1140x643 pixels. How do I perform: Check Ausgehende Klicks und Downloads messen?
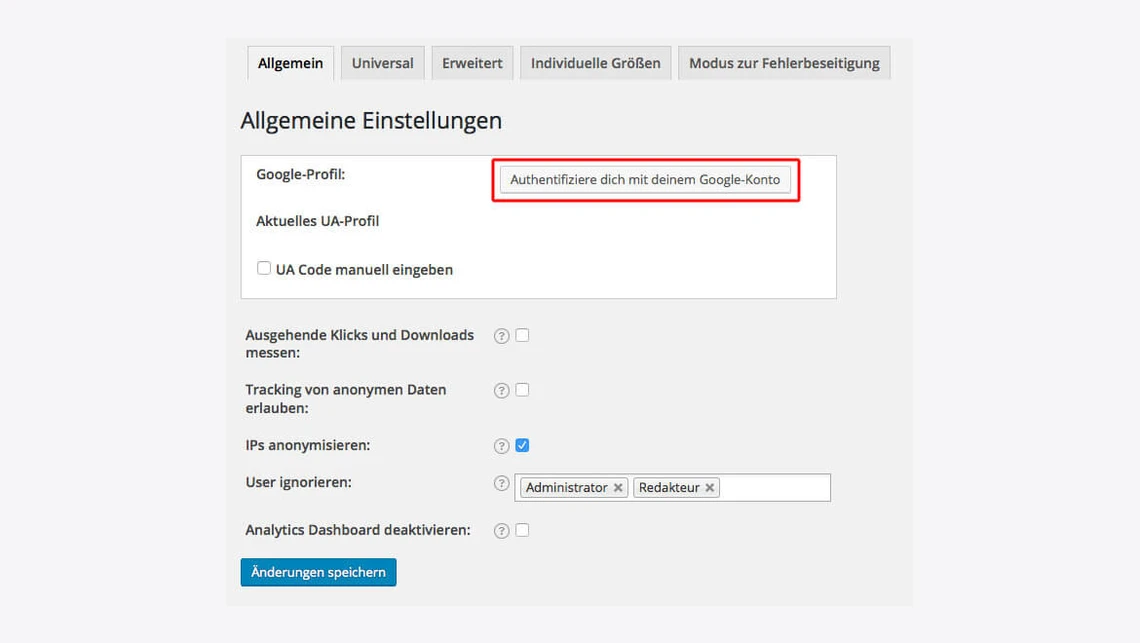click(522, 335)
